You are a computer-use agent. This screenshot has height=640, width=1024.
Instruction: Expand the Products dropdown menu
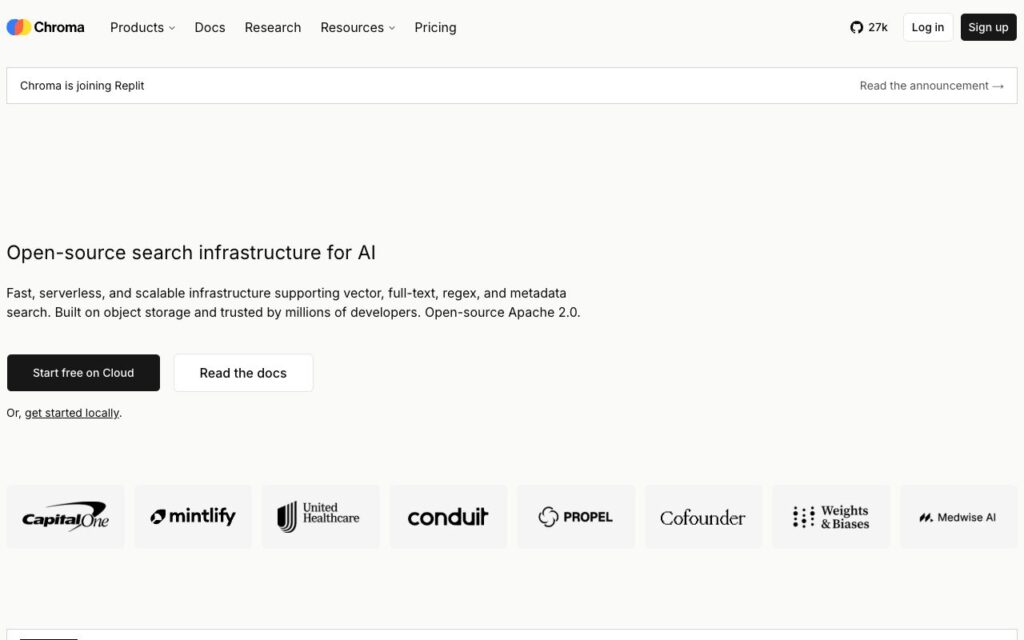tap(142, 27)
